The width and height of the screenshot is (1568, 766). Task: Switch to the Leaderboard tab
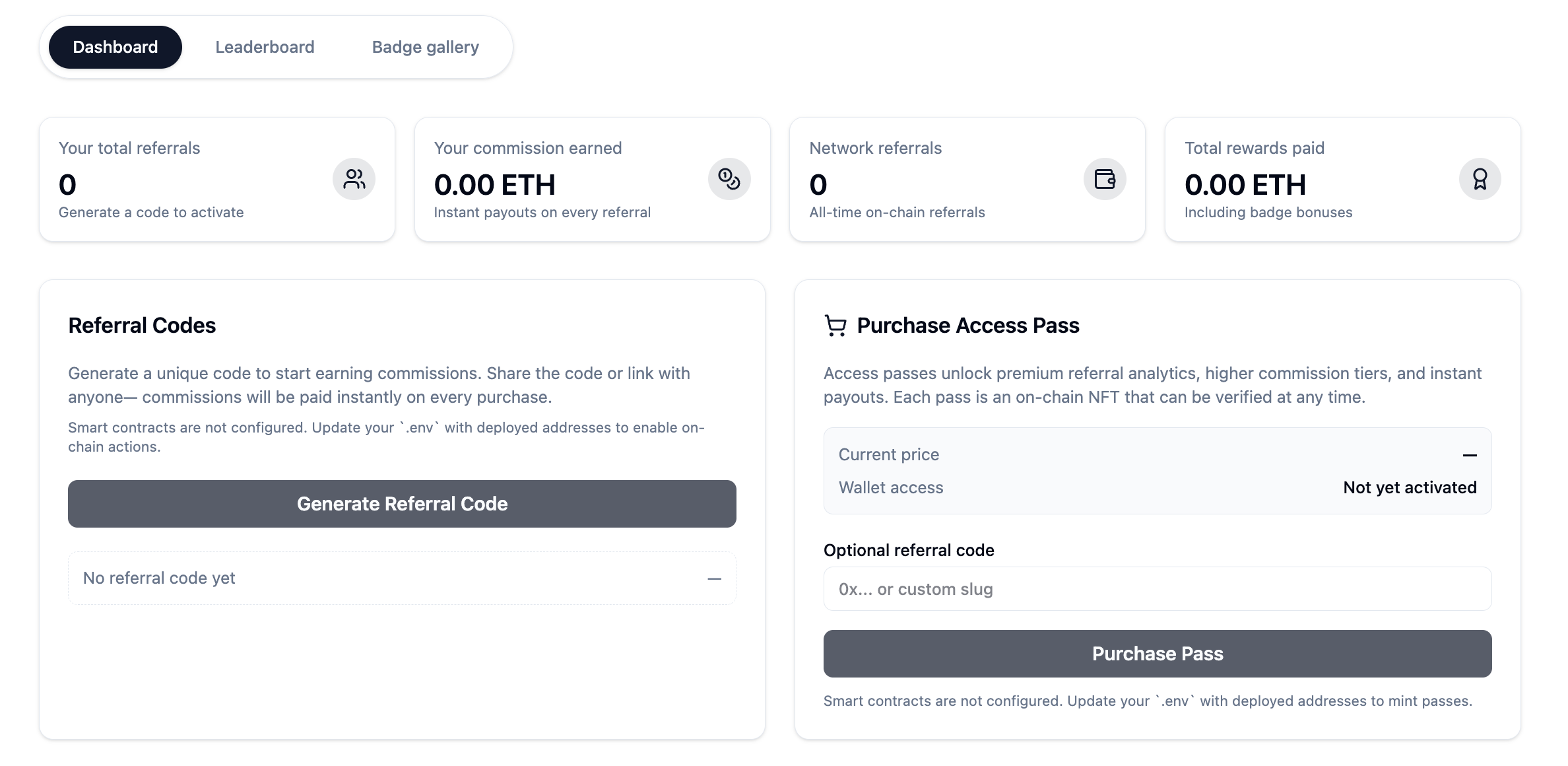265,46
